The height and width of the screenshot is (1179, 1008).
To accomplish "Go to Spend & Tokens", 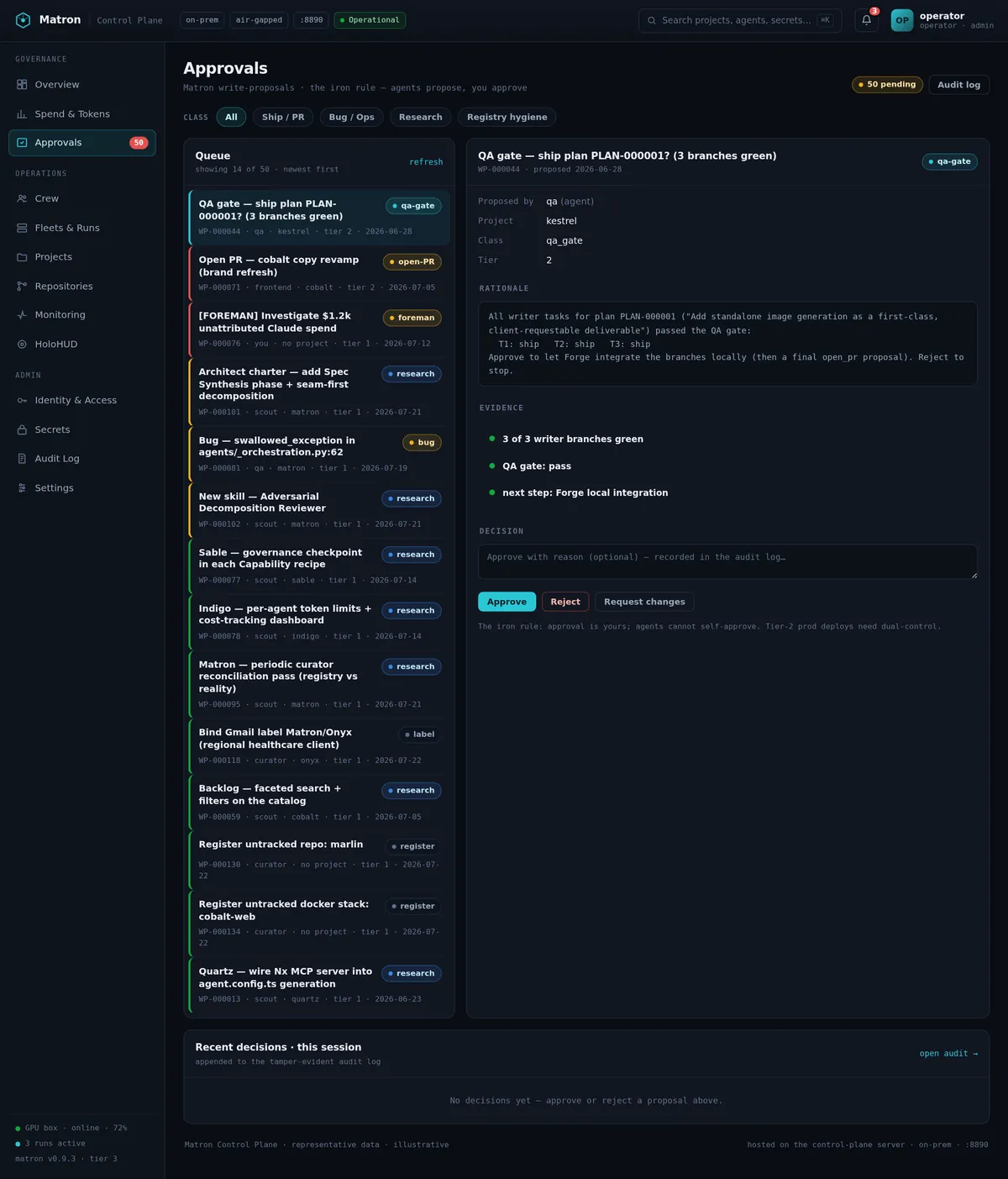I will pos(82,114).
